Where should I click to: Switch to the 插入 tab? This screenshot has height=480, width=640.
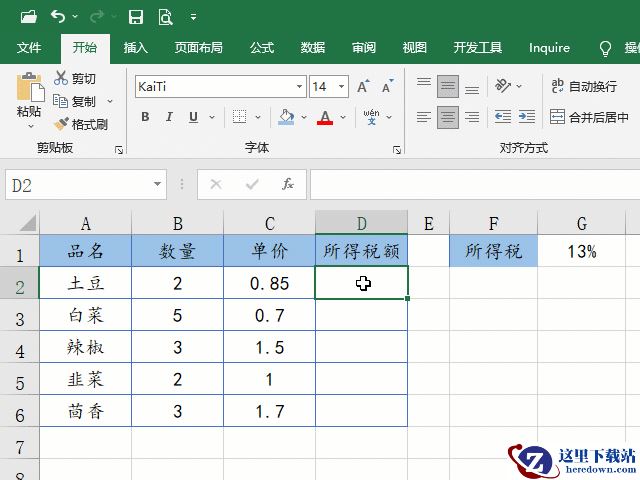click(x=136, y=48)
